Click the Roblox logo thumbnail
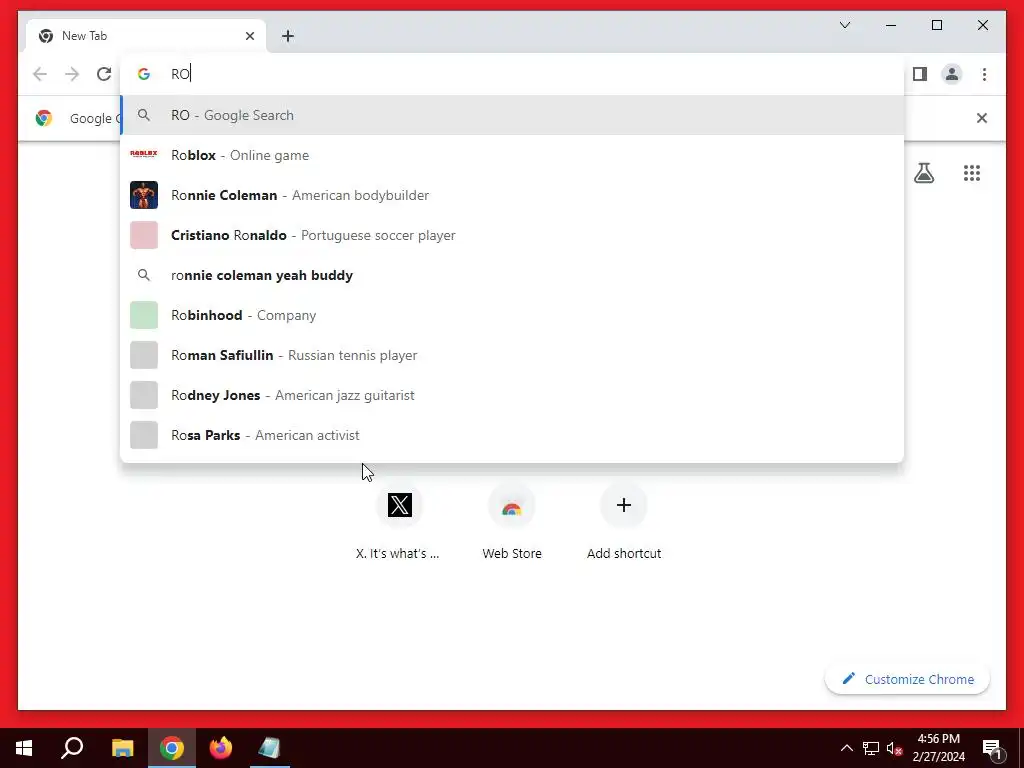This screenshot has width=1024, height=768. click(x=144, y=154)
